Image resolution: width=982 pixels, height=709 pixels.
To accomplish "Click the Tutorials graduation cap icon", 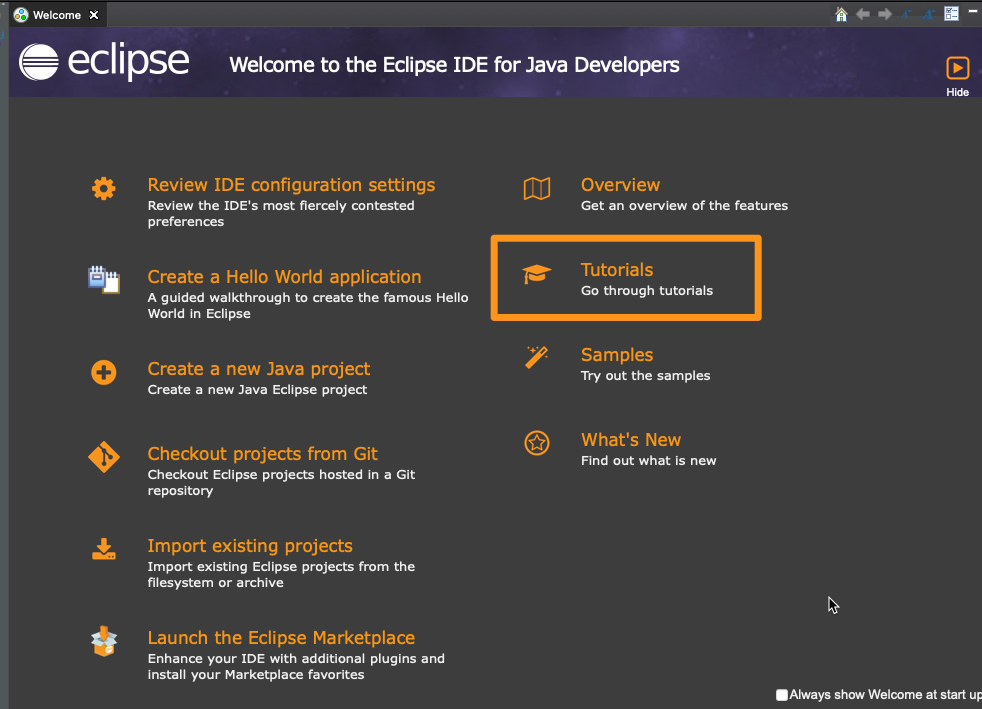I will point(537,274).
